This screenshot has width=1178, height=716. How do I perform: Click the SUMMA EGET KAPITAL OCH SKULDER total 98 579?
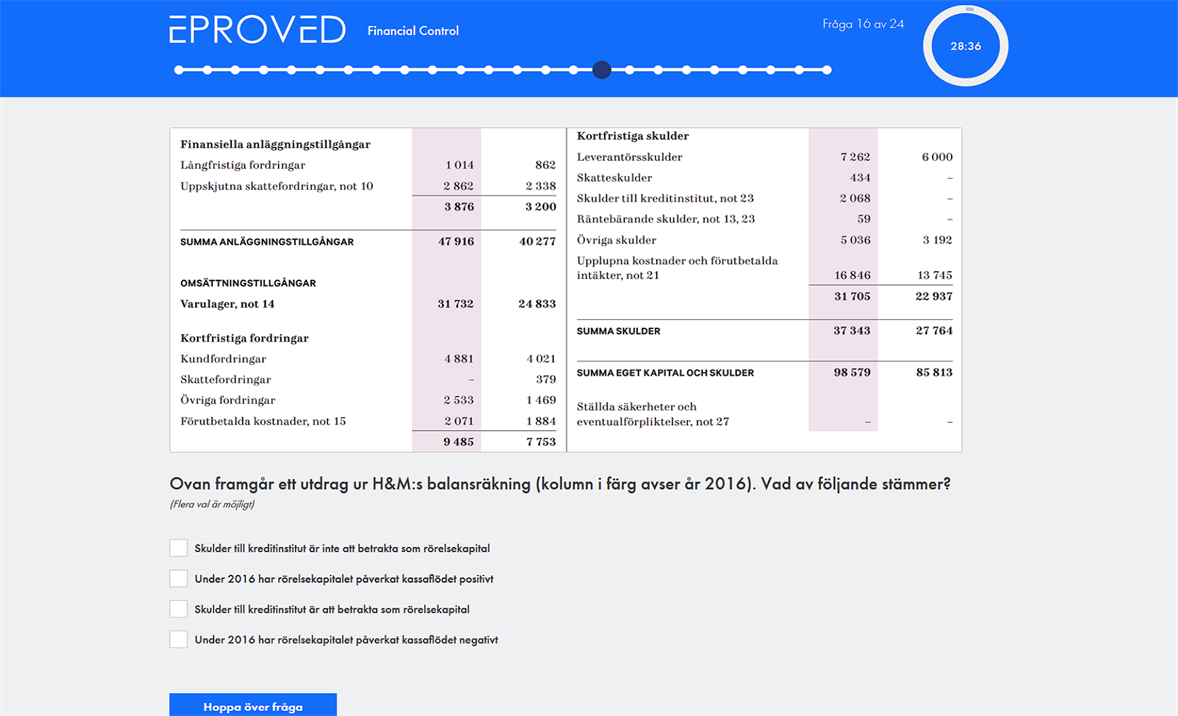(851, 373)
